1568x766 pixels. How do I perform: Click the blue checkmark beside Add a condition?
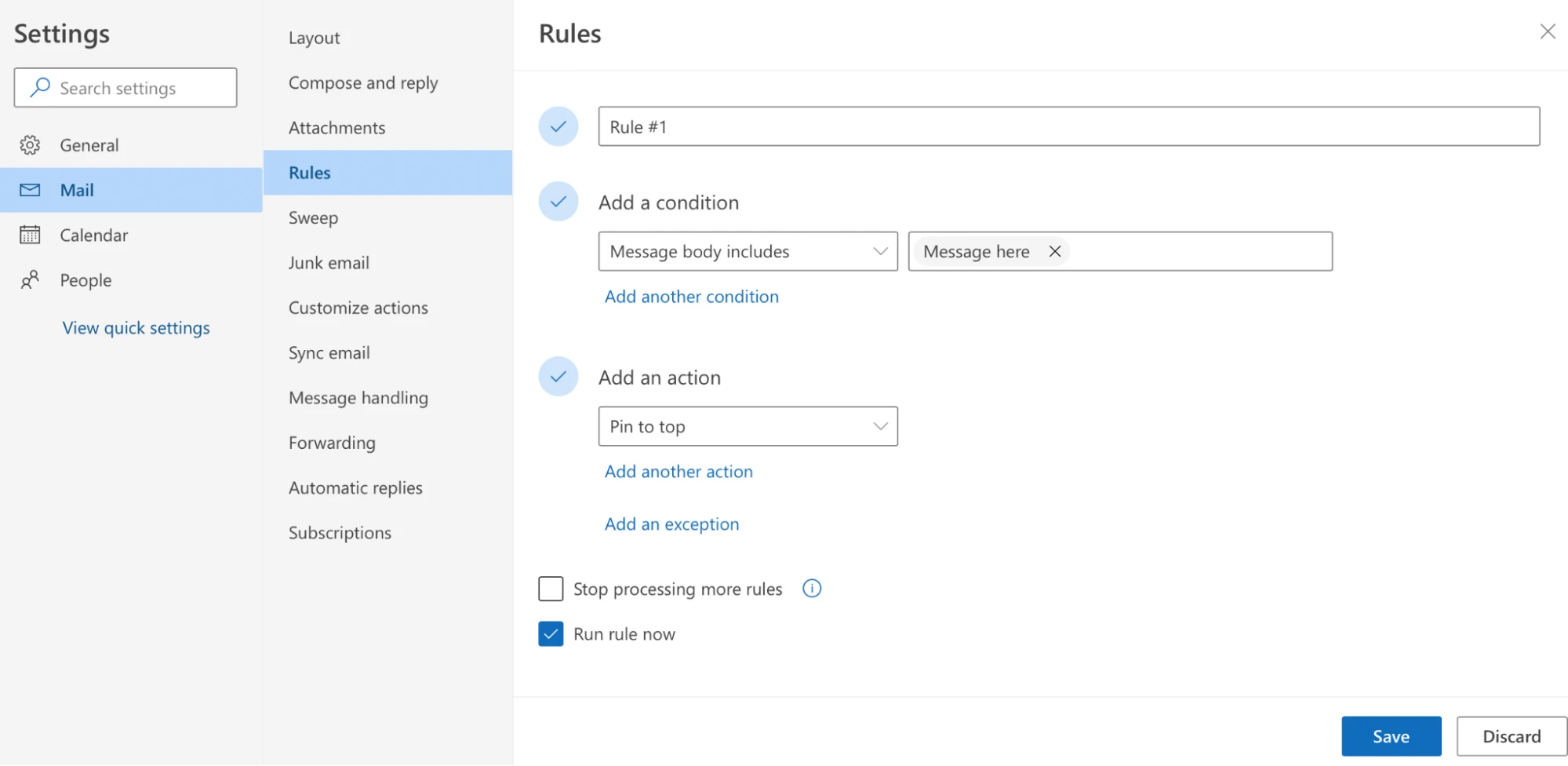pyautogui.click(x=558, y=202)
